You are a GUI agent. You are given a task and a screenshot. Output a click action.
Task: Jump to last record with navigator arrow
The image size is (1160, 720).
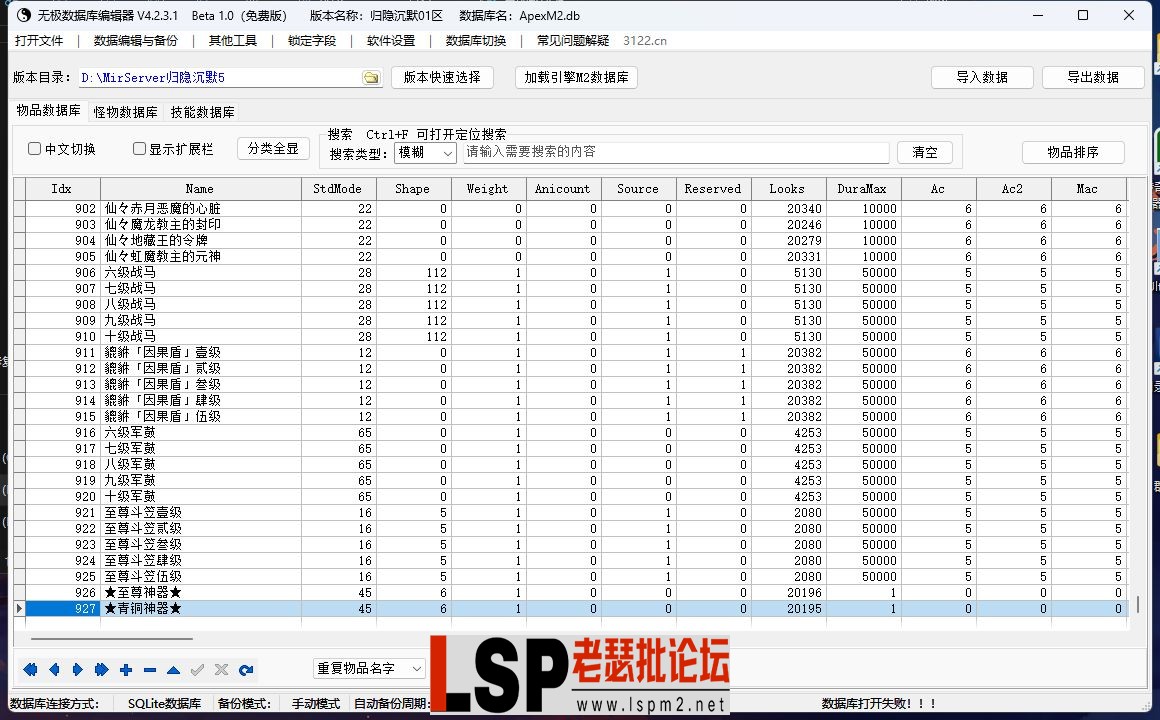pos(101,670)
